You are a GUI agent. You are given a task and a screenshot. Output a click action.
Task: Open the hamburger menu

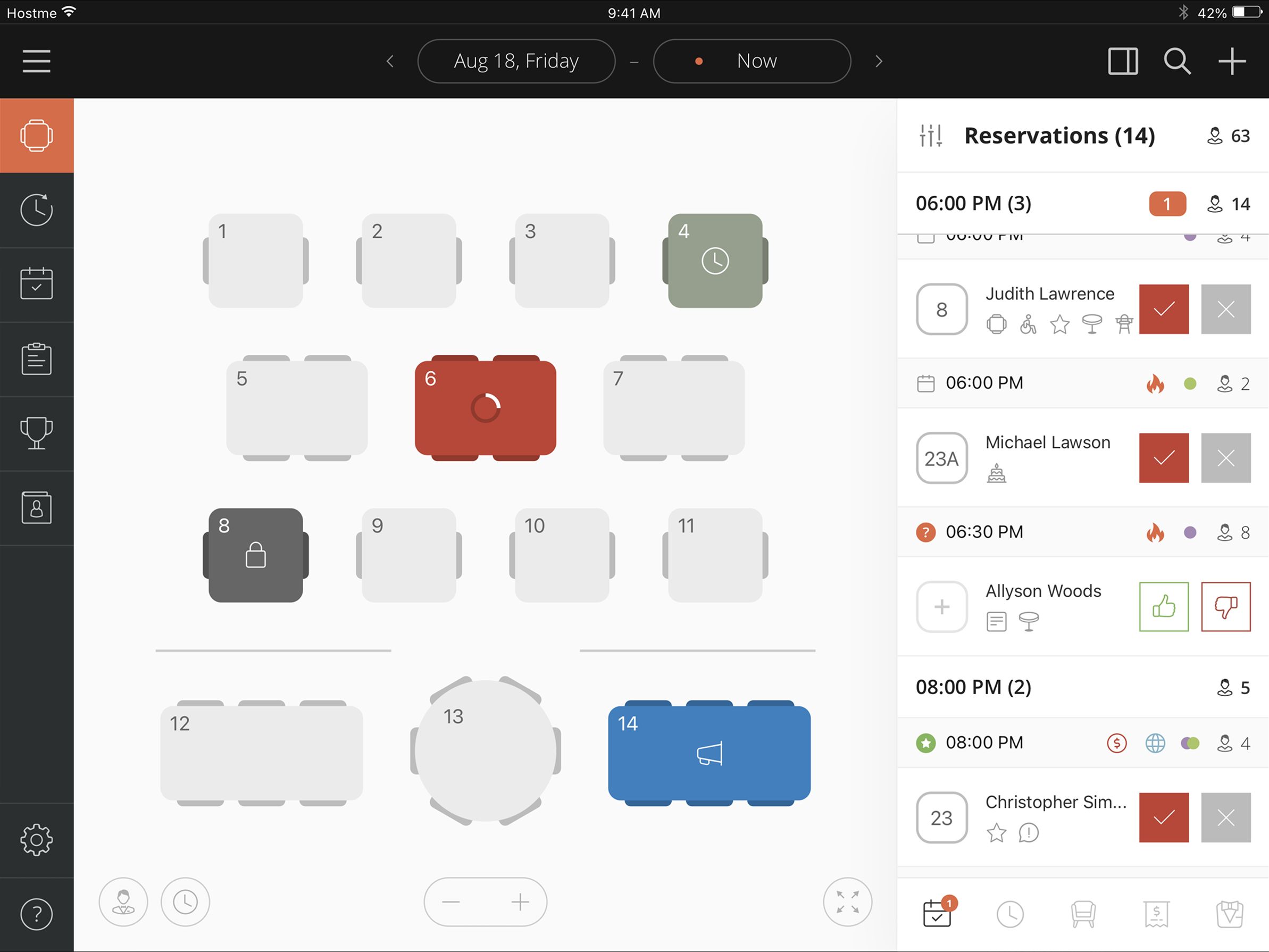(36, 61)
